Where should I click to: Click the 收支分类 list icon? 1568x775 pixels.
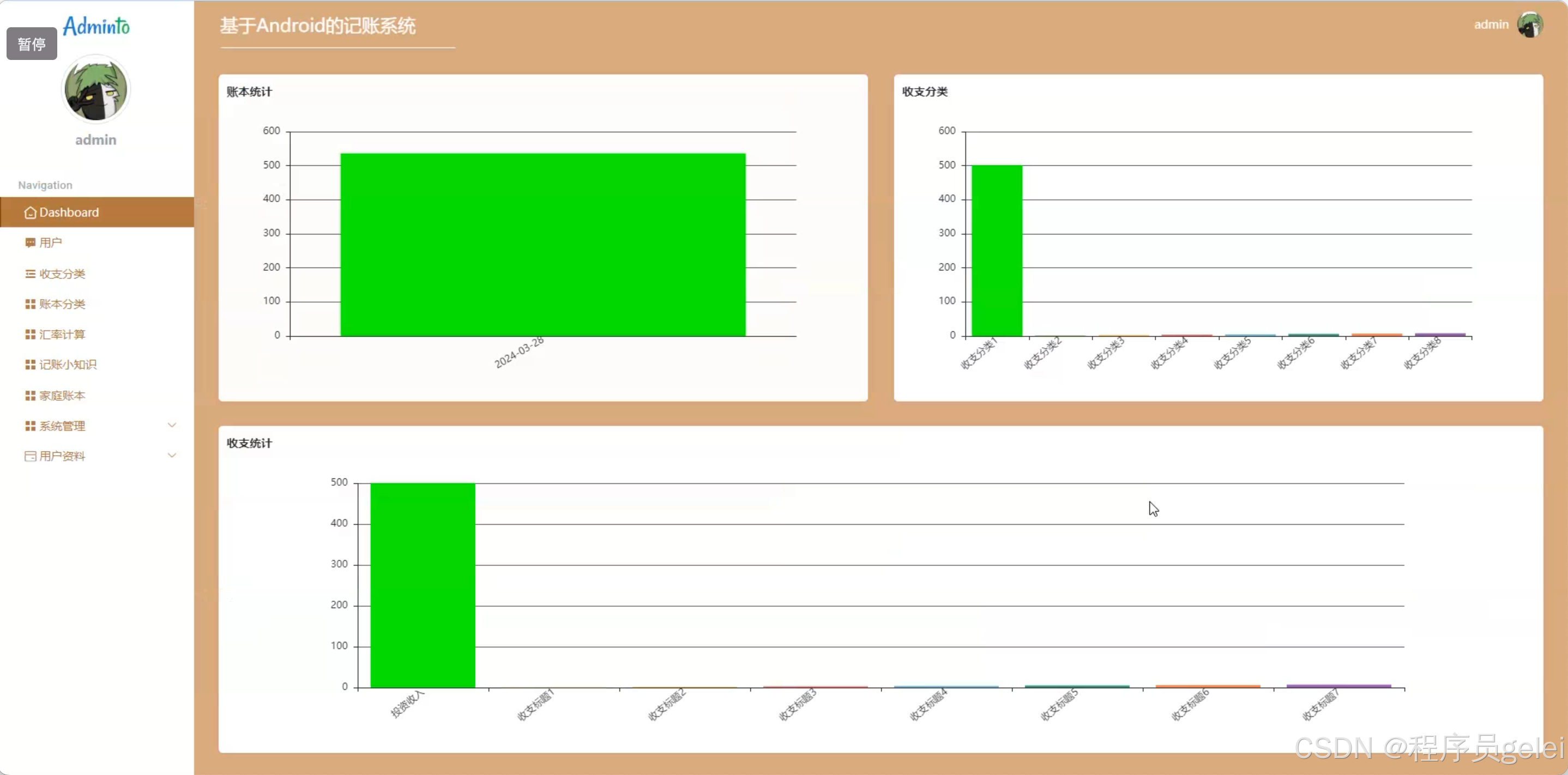30,274
